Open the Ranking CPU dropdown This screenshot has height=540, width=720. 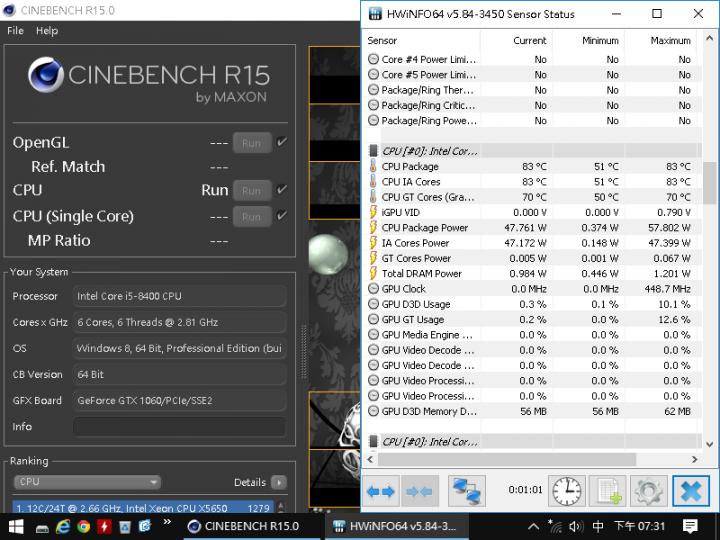tap(87, 482)
